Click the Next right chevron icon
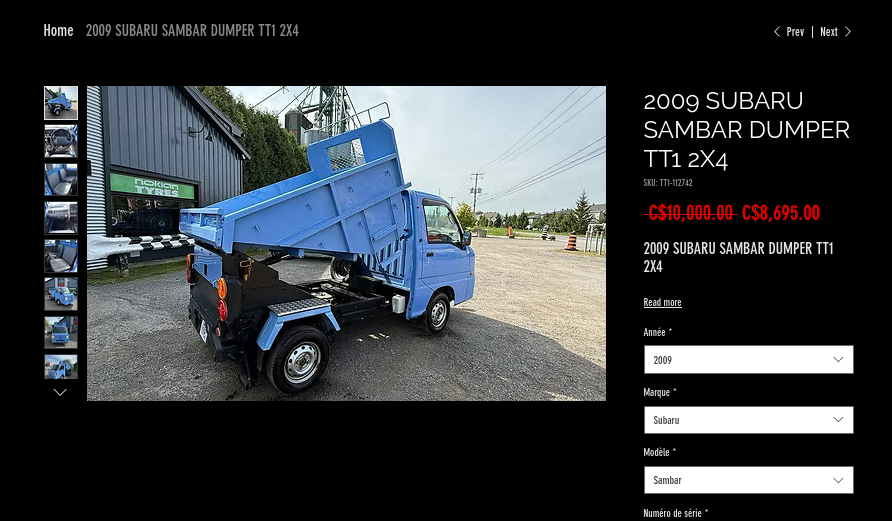Image resolution: width=892 pixels, height=521 pixels. (x=848, y=32)
